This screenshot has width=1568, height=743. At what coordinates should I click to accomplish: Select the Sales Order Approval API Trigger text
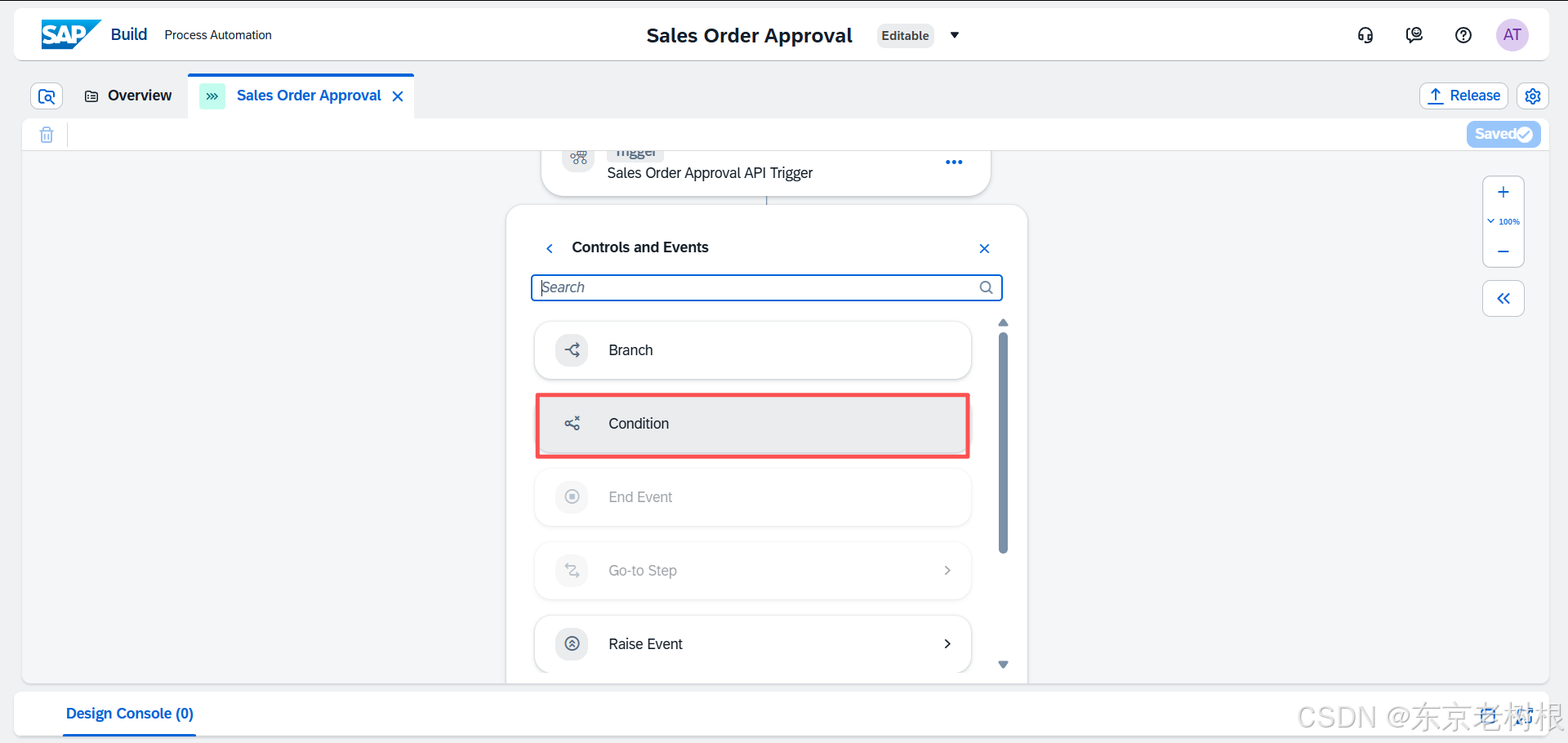tap(710, 173)
